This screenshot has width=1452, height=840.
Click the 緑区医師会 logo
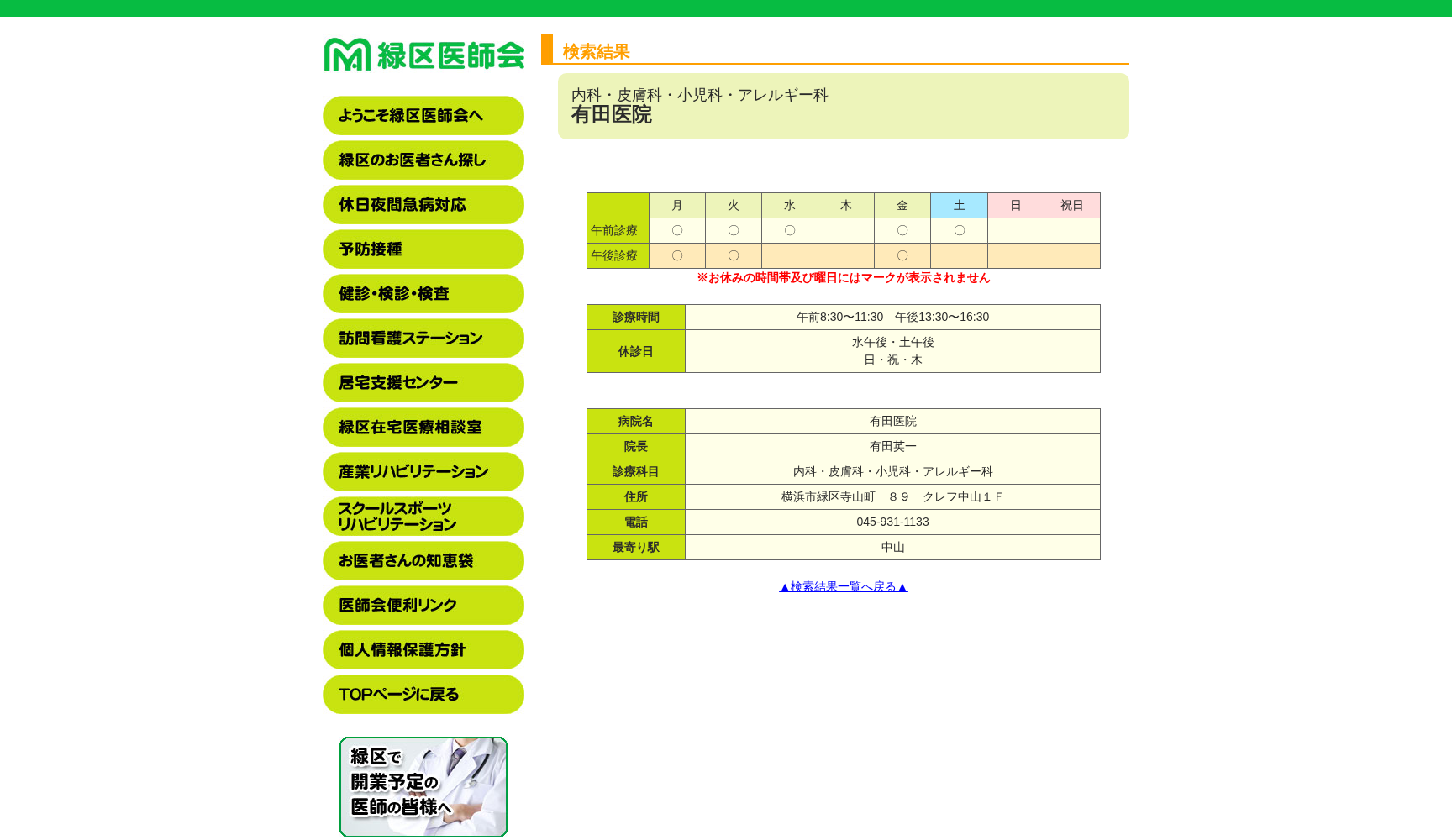pyautogui.click(x=423, y=55)
